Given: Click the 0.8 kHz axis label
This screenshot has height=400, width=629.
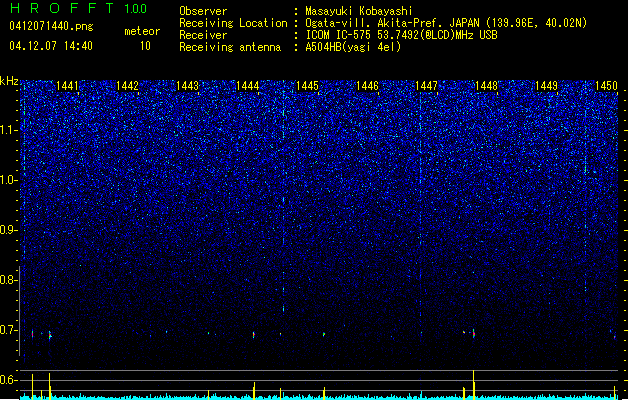Looking at the screenshot, I should (9, 280).
